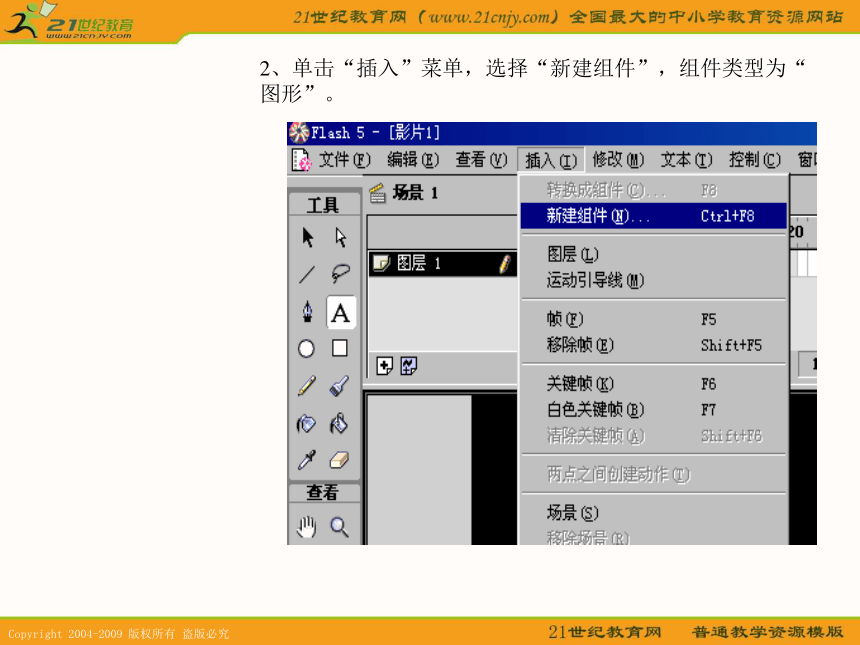Select 关键帧(K) menu entry
The width and height of the screenshot is (860, 645).
coord(653,383)
